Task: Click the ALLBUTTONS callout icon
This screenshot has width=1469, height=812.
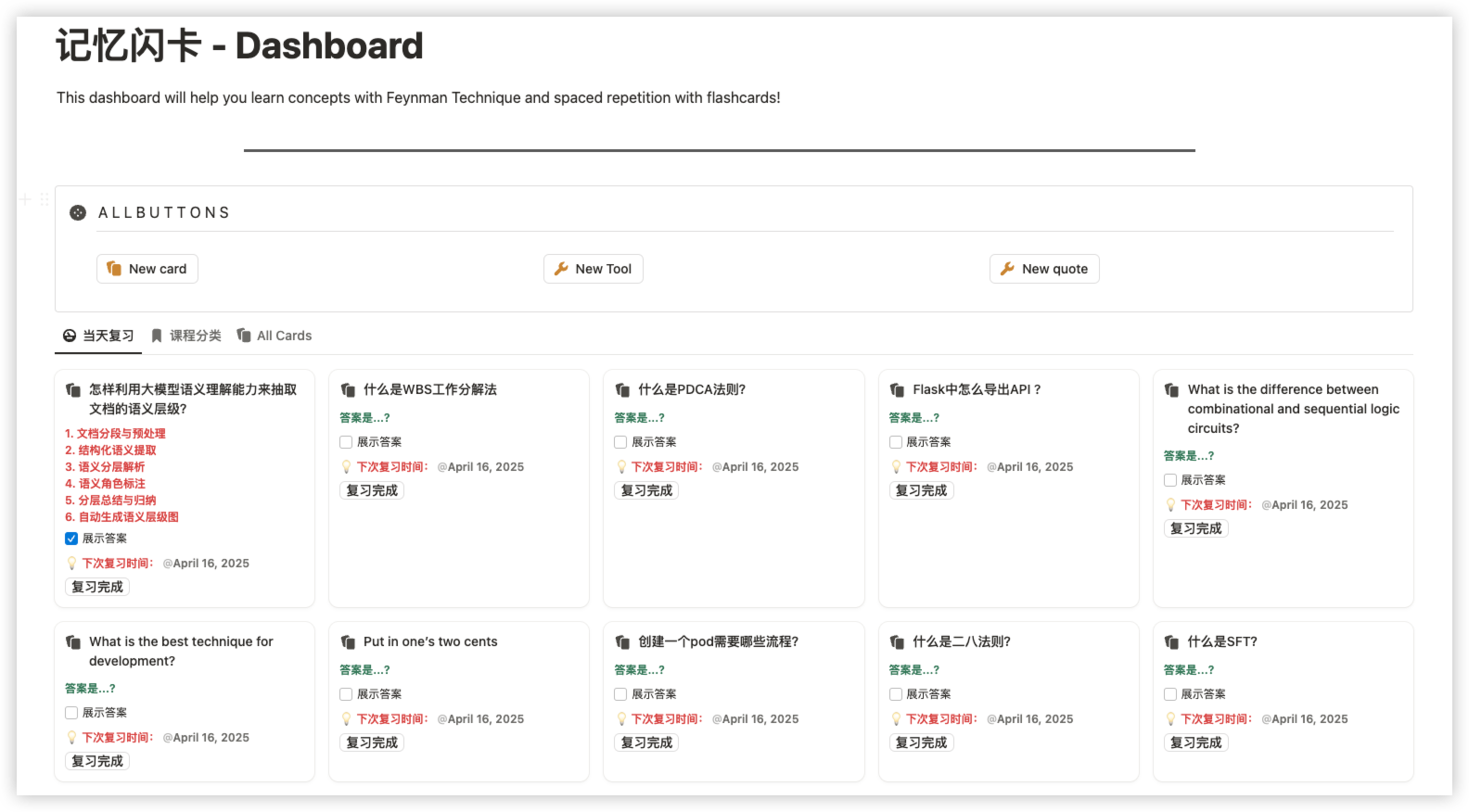Action: [78, 212]
